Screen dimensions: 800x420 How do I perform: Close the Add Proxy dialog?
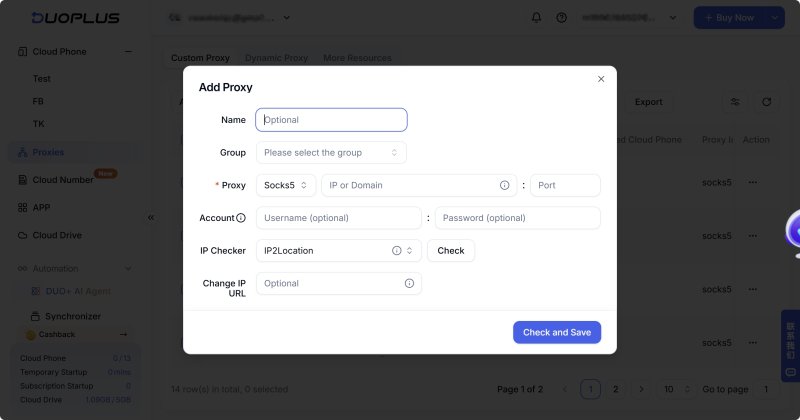click(x=601, y=79)
